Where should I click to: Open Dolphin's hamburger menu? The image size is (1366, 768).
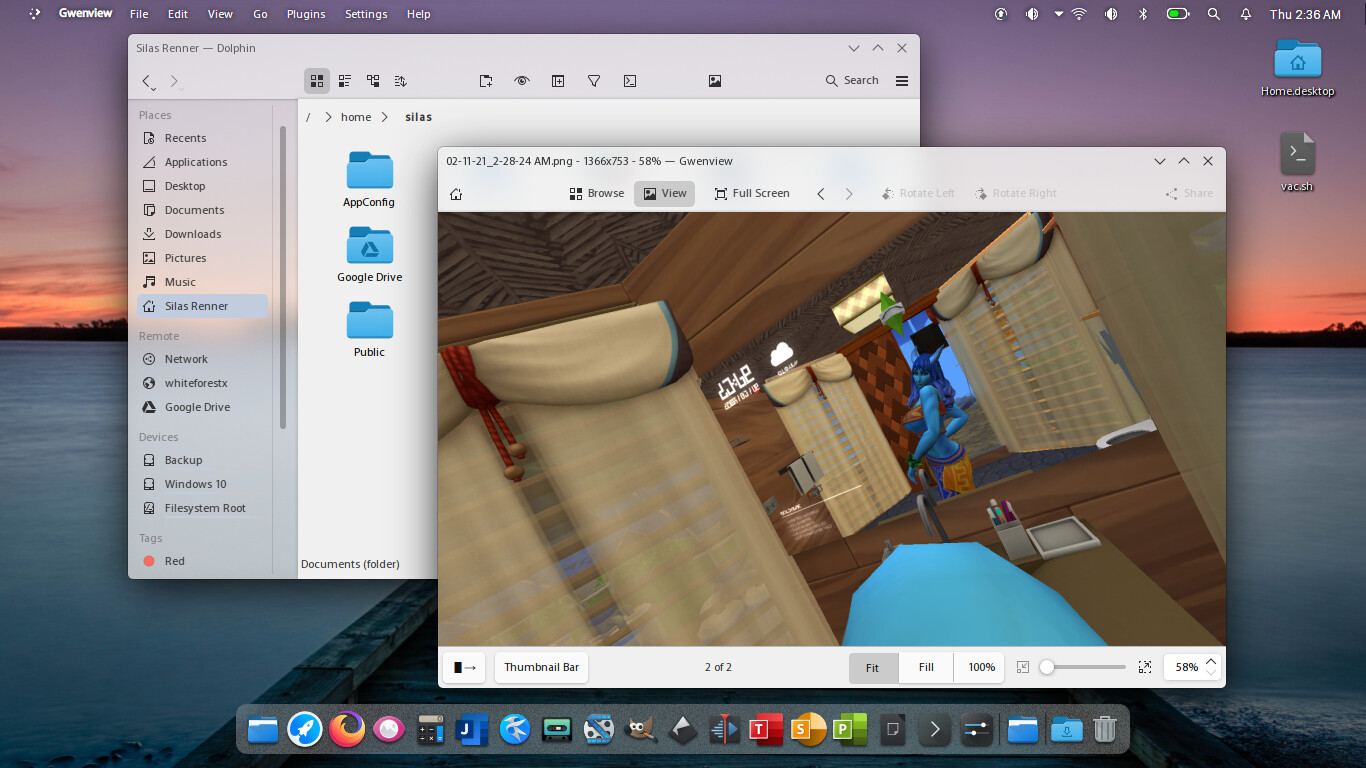point(902,81)
